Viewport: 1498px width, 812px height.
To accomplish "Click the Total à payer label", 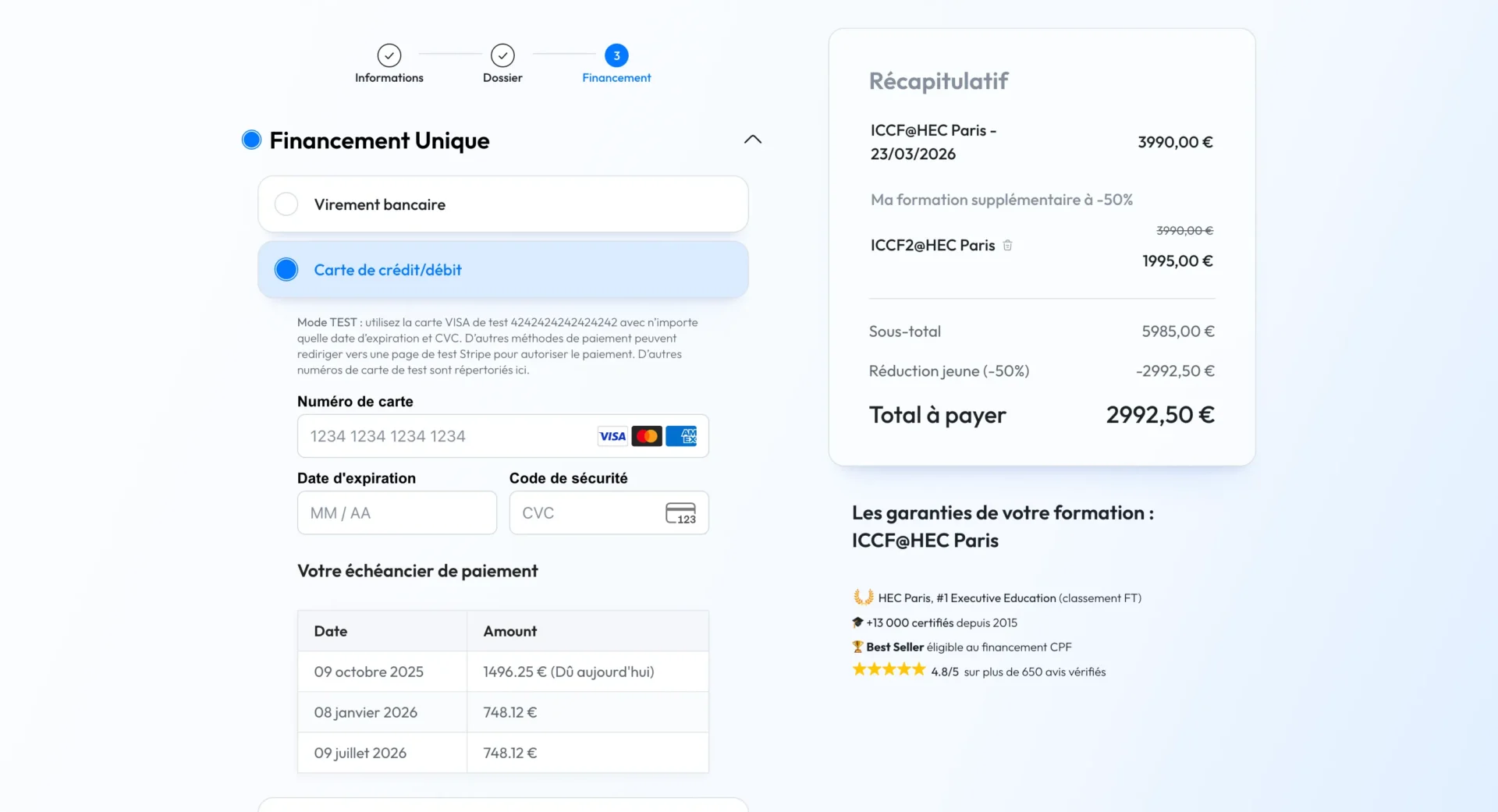I will click(938, 415).
